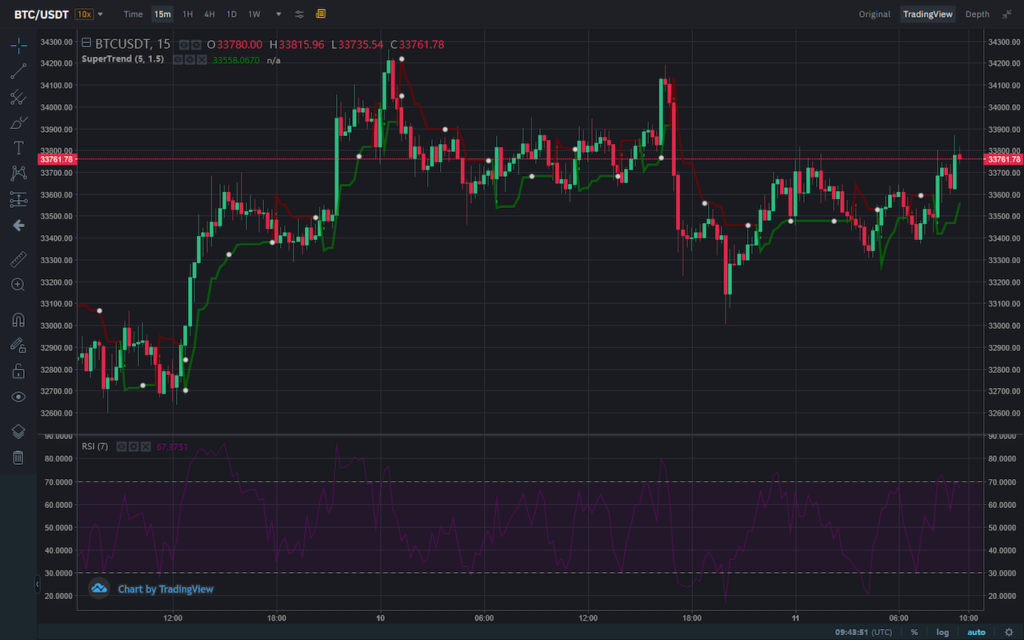The image size is (1024, 640).
Task: Open the indicators settings icon in top bar
Action: click(x=299, y=14)
